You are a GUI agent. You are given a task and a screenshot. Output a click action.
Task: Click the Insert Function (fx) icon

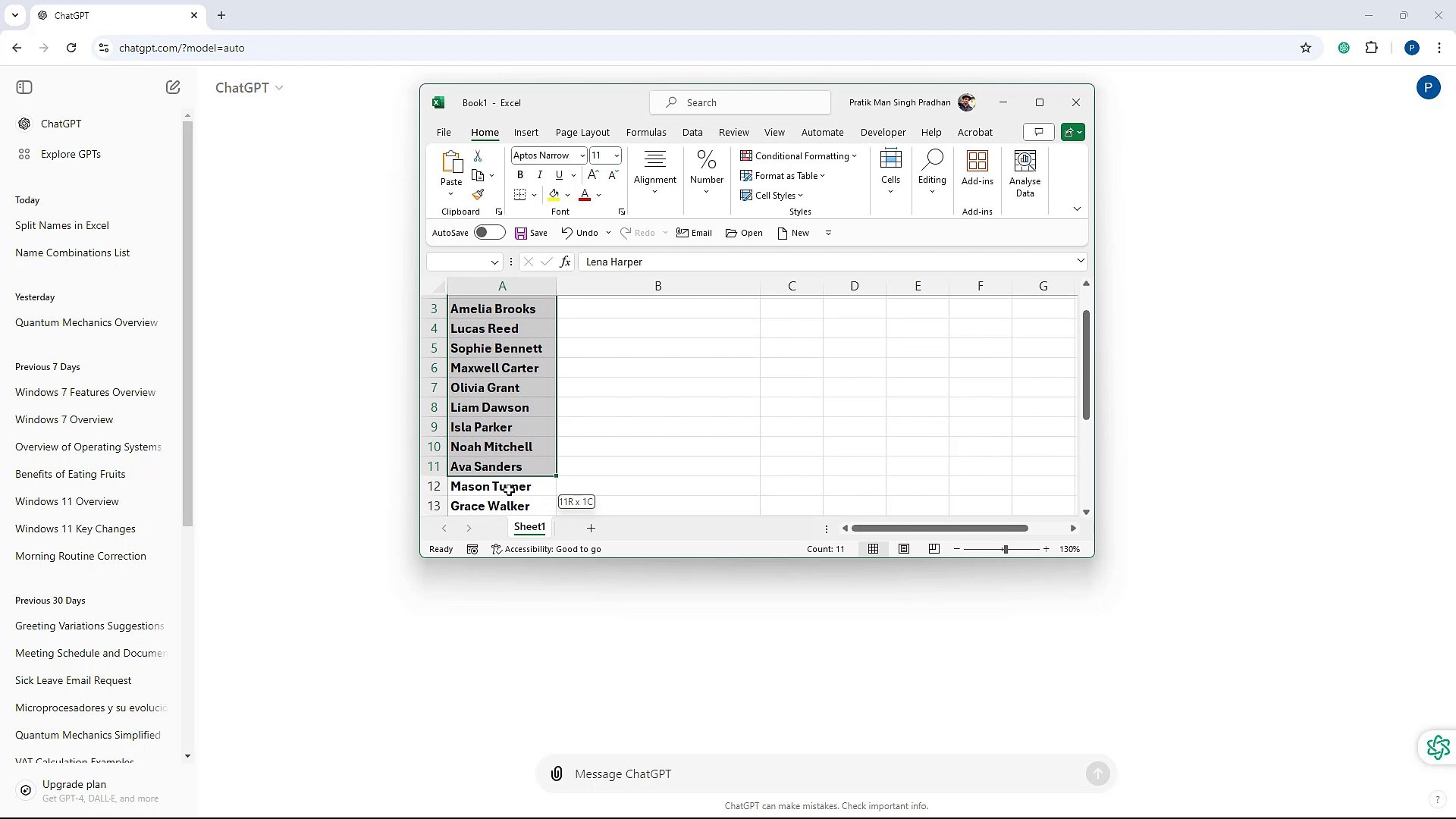(566, 262)
